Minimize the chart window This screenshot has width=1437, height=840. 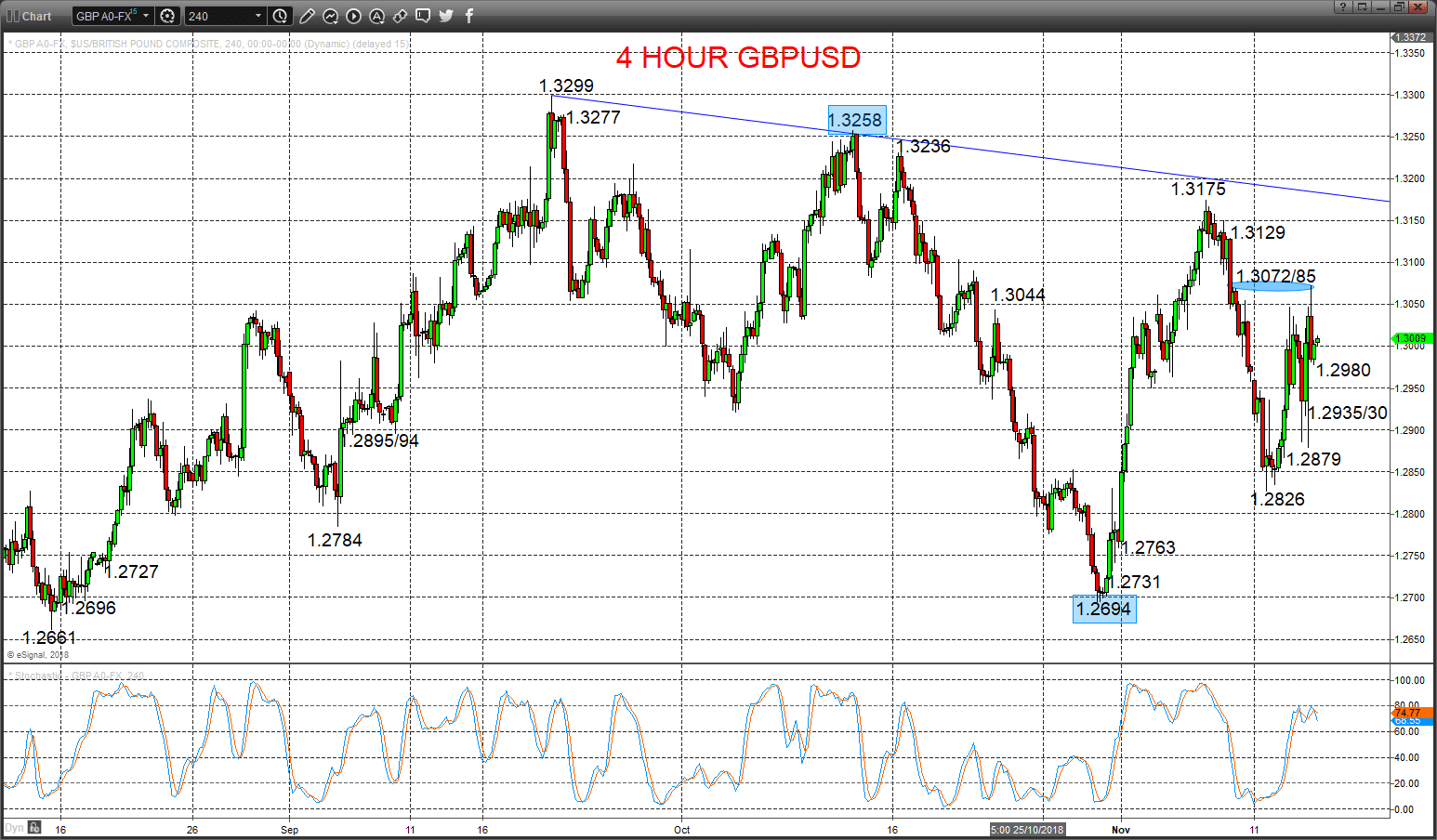coord(1380,7)
